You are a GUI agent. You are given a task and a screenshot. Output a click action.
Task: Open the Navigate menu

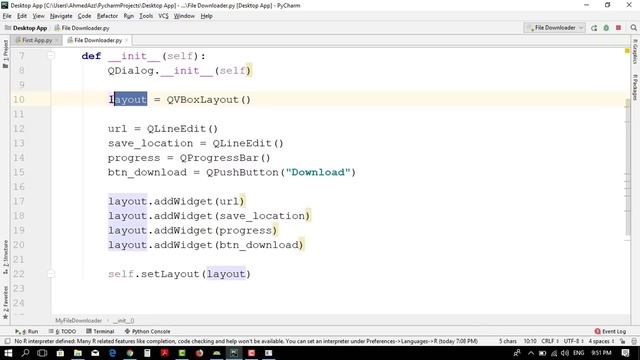[61, 16]
